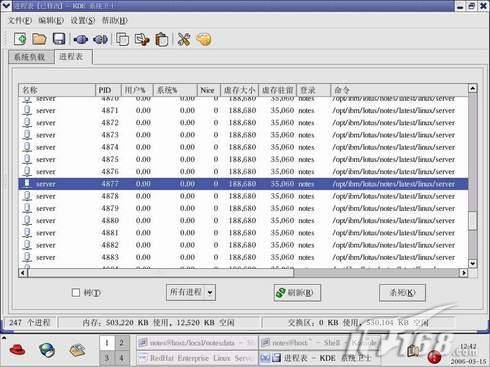This screenshot has height=367, width=490.
Task: Click the clipboard Paste icon
Action: point(162,39)
